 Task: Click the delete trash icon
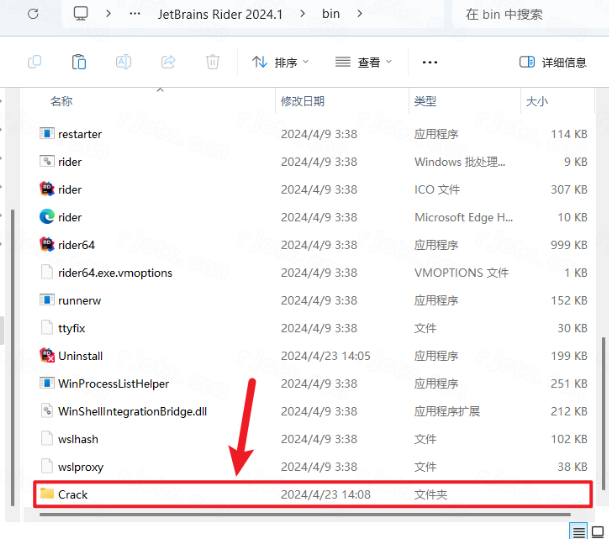click(x=212, y=62)
